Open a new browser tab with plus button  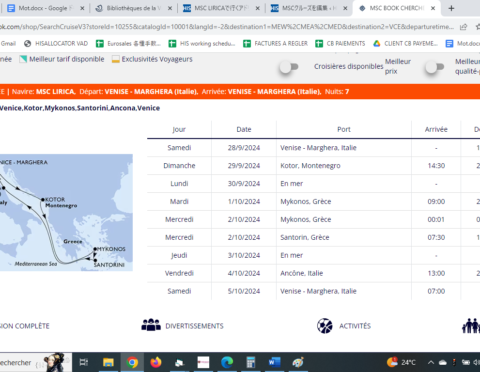tap(451, 8)
